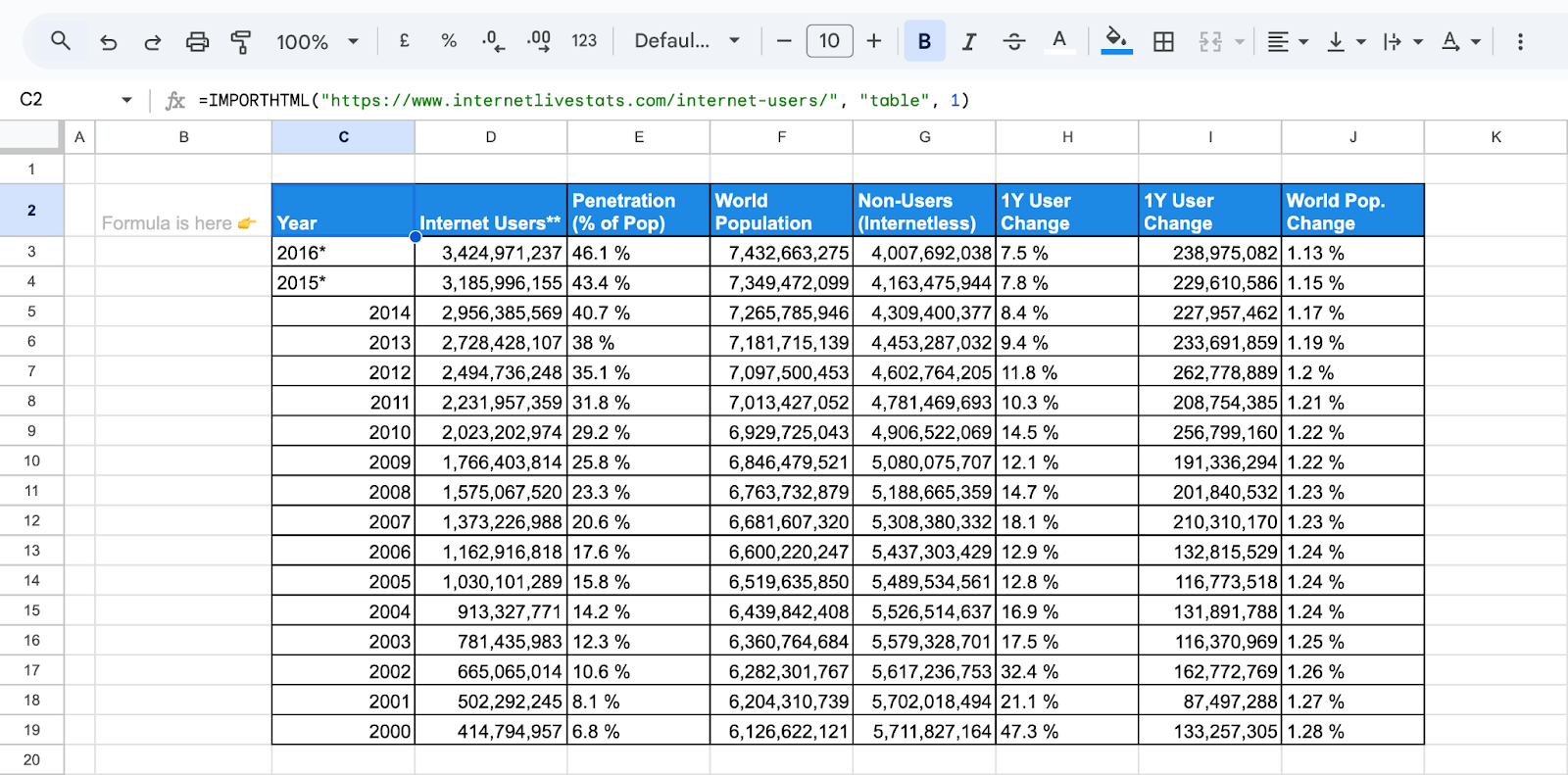Screen dimensions: 1568x775
Task: Select column K header
Action: tap(1495, 137)
